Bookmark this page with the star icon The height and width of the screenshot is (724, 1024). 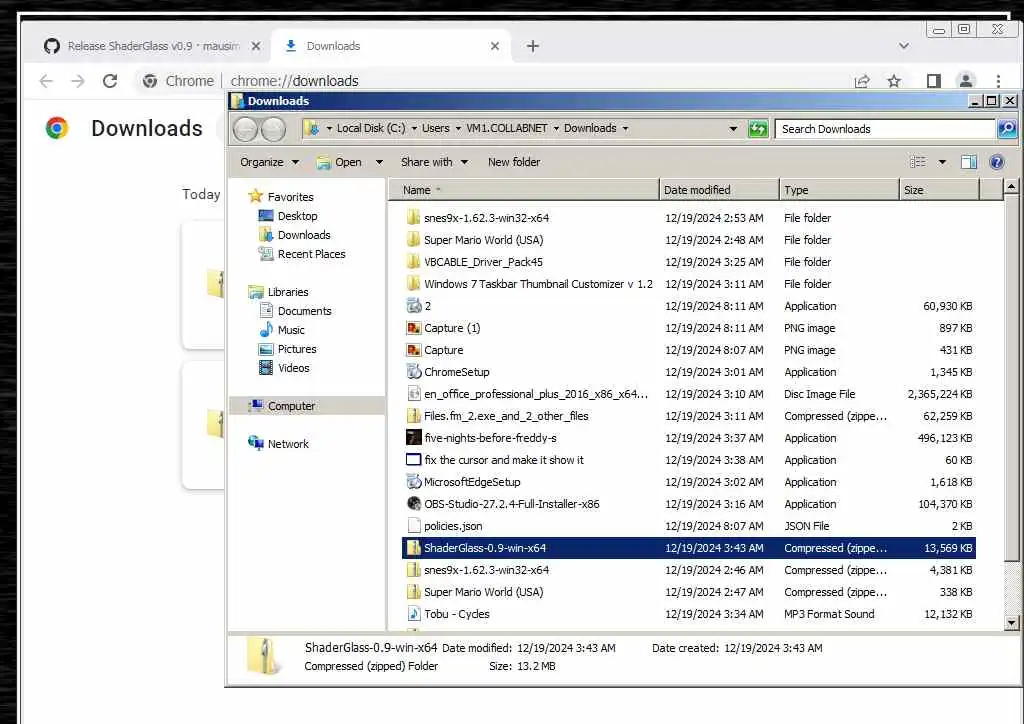pos(894,81)
